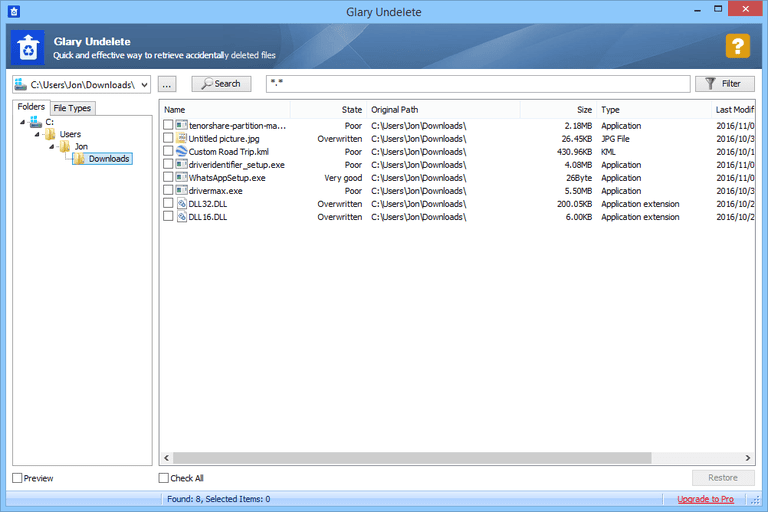Viewport: 768px width, 512px height.
Task: Click the 'Very good' state cell
Action: (343, 177)
